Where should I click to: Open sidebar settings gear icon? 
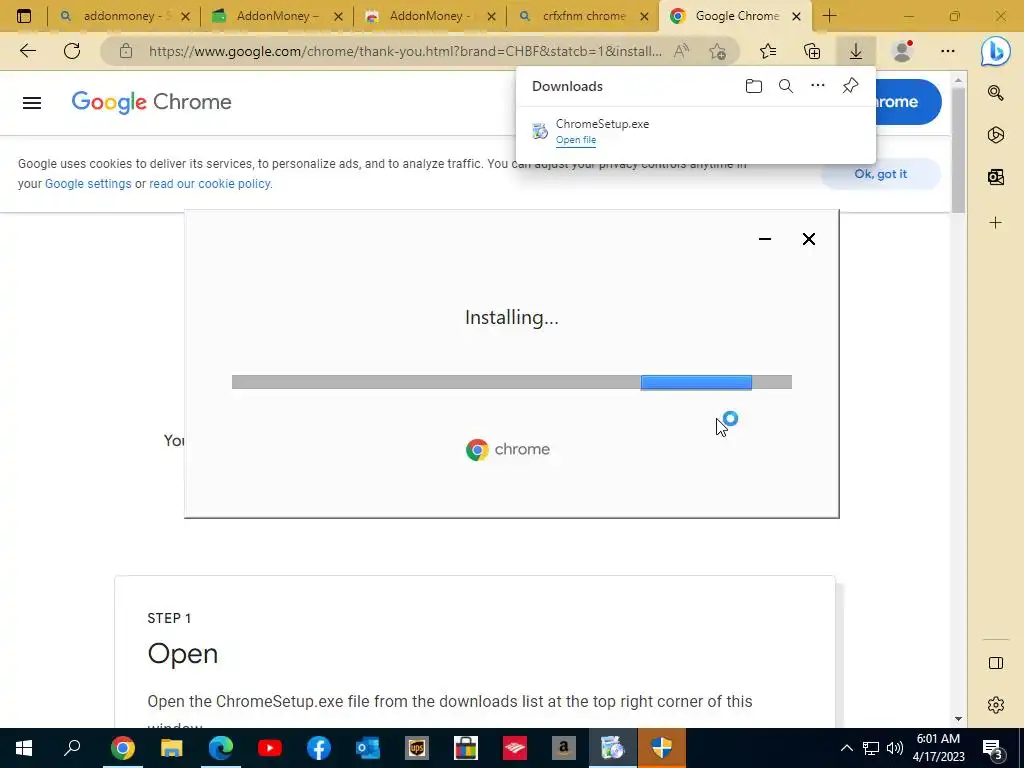(x=995, y=705)
